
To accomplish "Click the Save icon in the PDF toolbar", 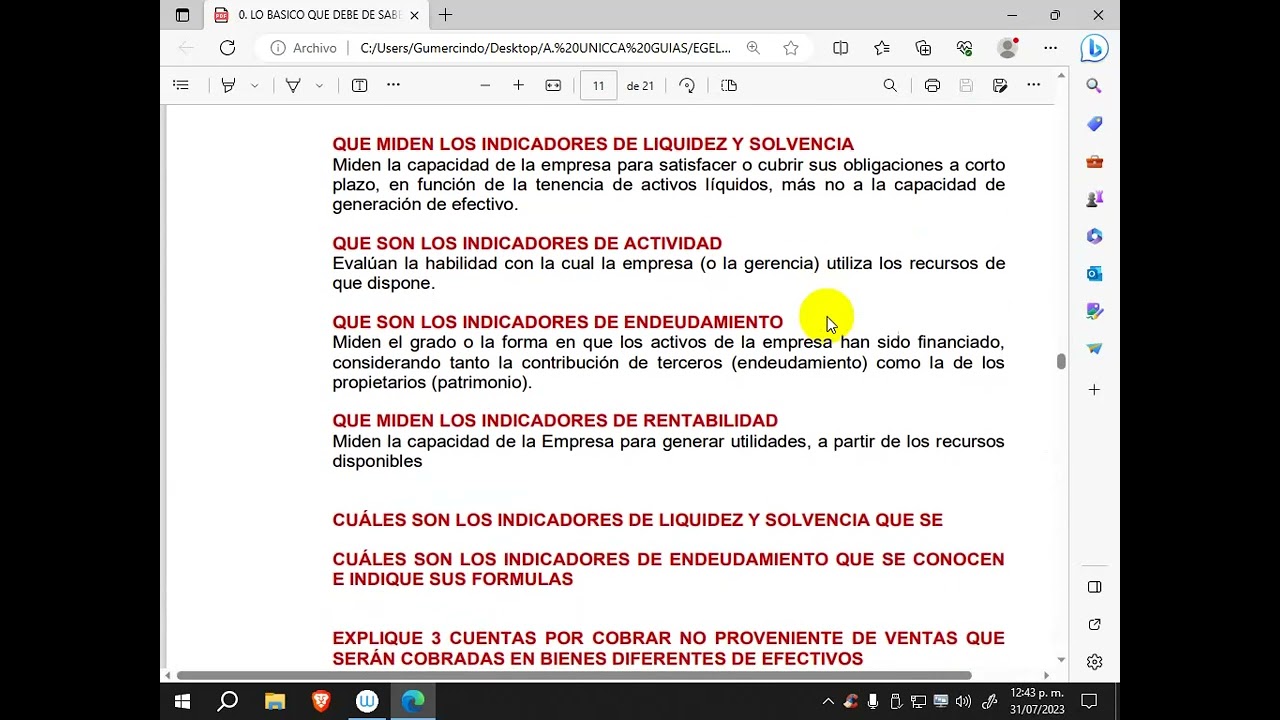I will (x=966, y=86).
